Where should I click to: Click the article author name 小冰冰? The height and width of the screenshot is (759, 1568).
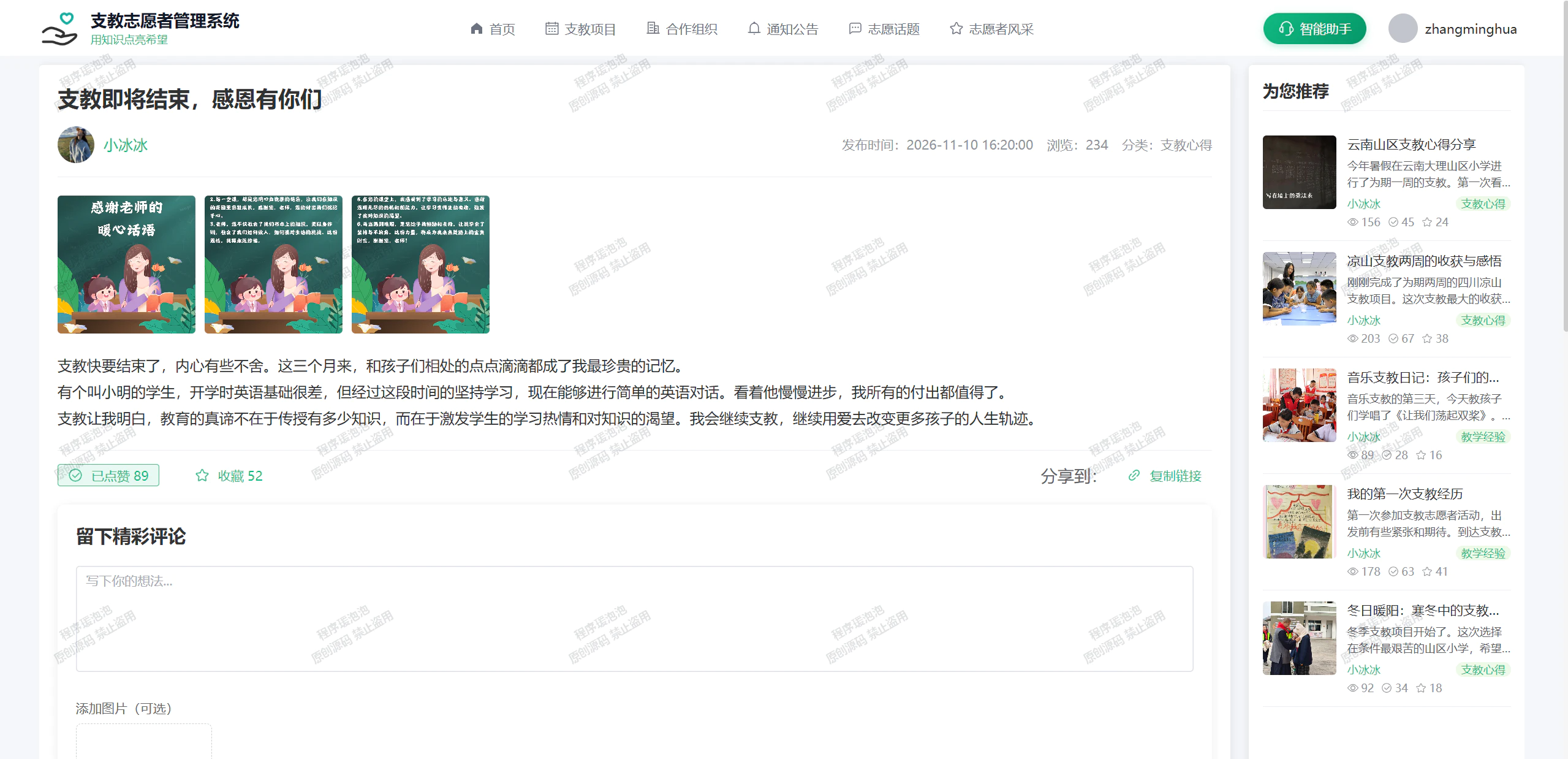point(126,145)
